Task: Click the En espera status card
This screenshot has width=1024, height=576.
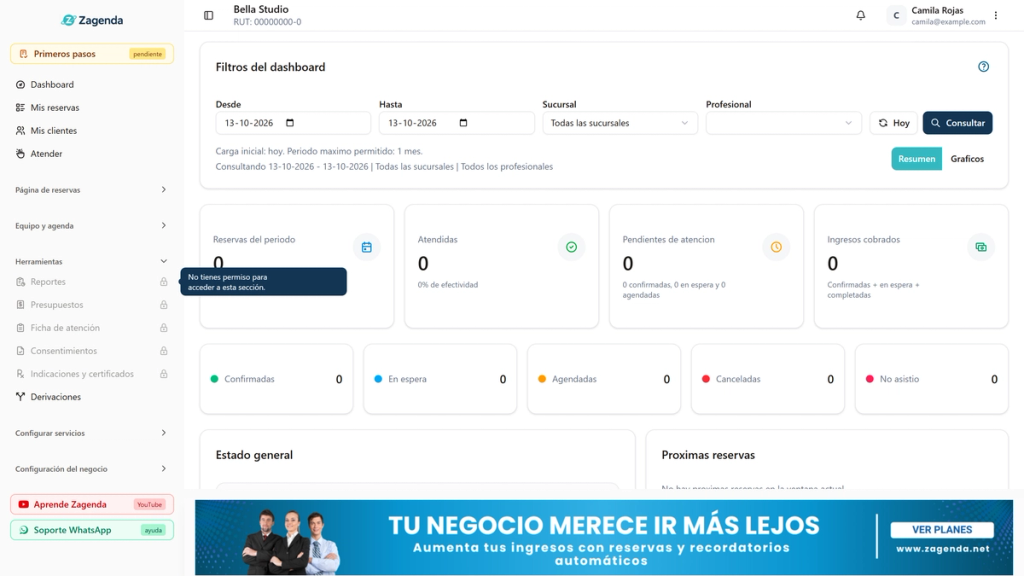Action: [x=440, y=379]
